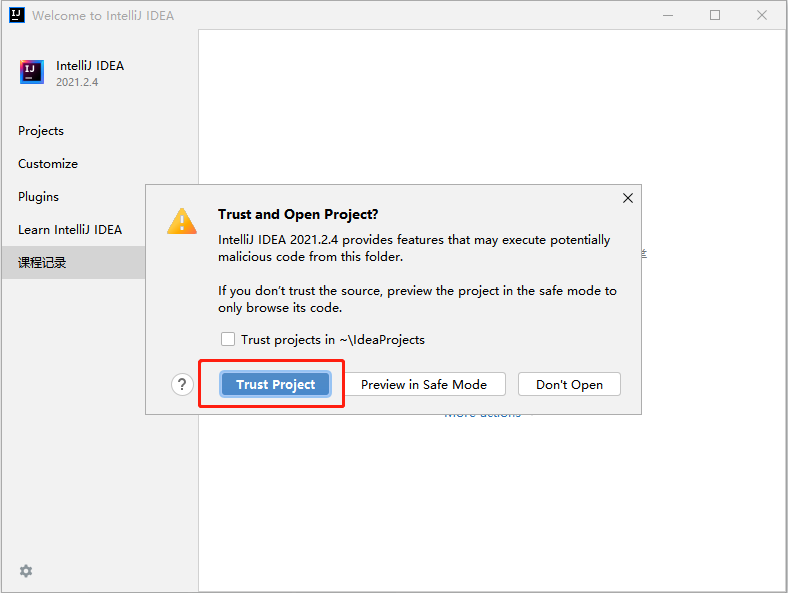Select the Don't Open button
788x593 pixels.
(x=569, y=384)
